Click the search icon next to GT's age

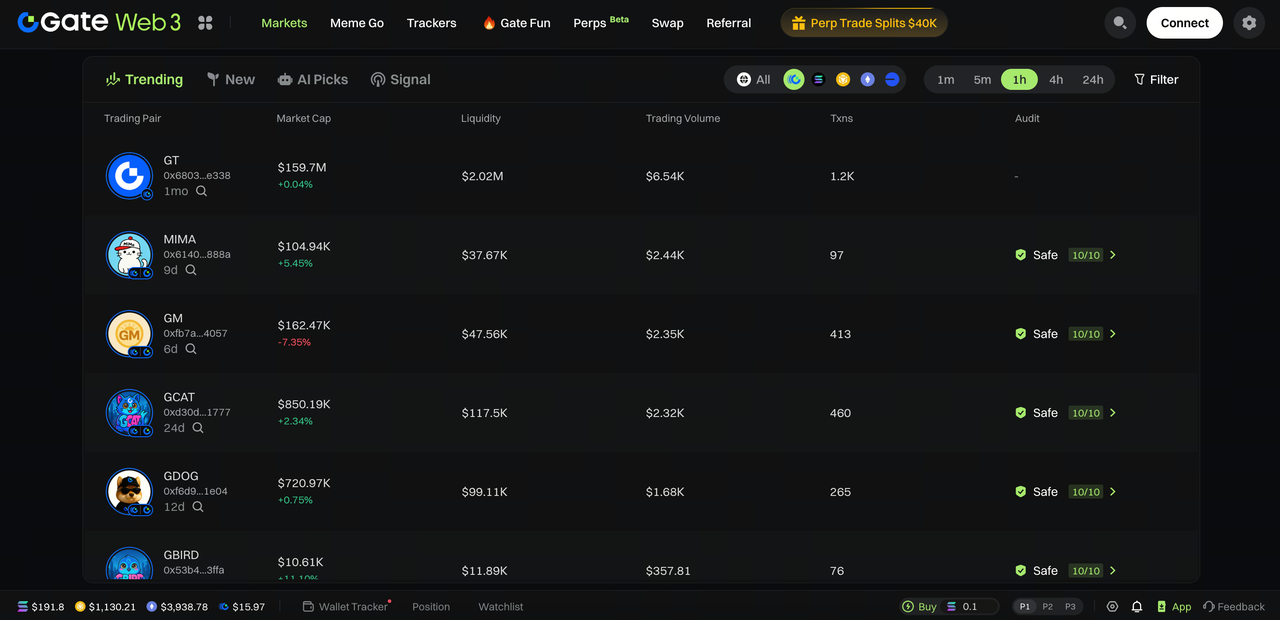(x=201, y=191)
